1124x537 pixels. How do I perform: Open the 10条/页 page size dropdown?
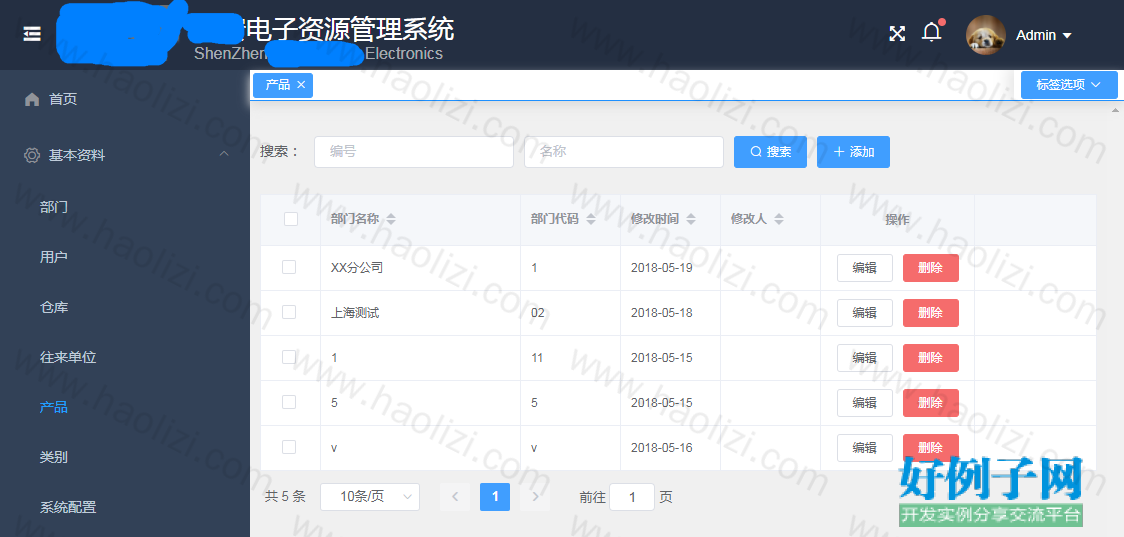tap(369, 496)
